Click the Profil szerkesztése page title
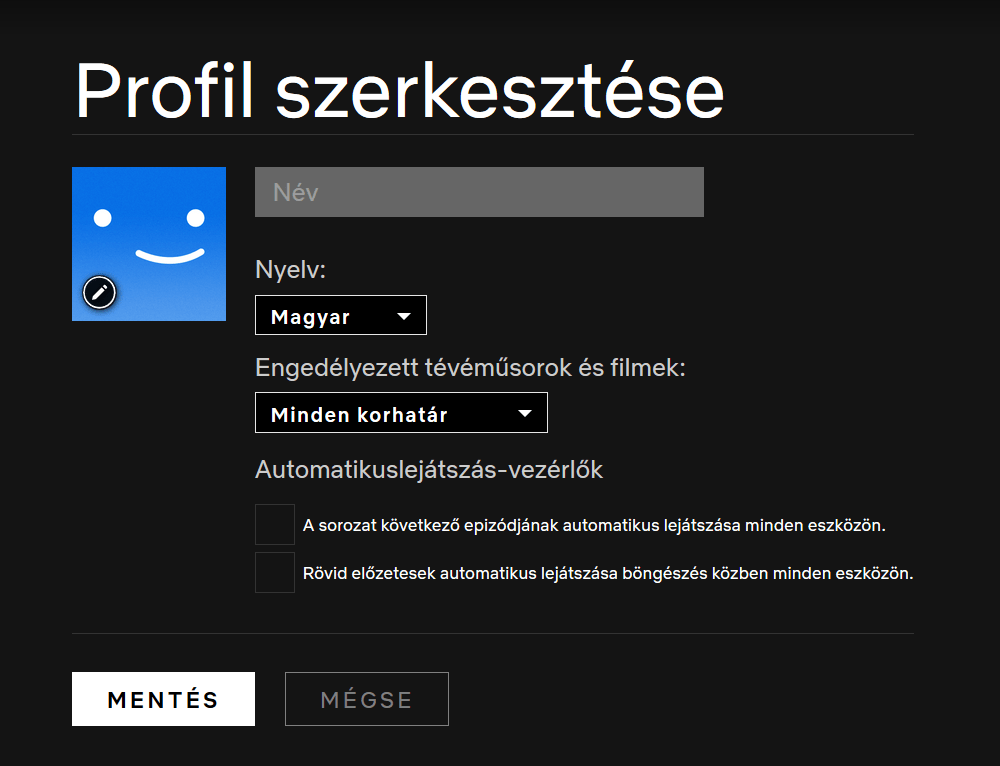The height and width of the screenshot is (766, 1000). 399,90
